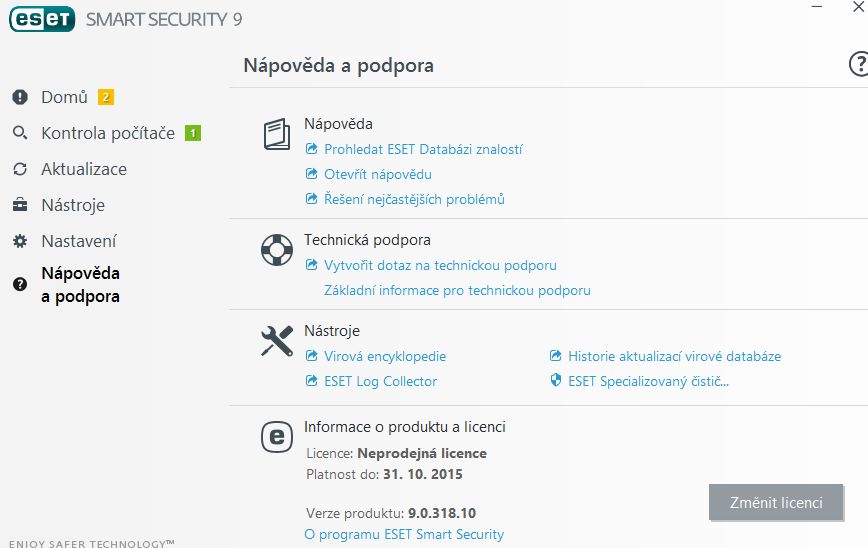Launch the ESET Log Collector link
Viewport: 868px width, 548px height.
click(380, 381)
